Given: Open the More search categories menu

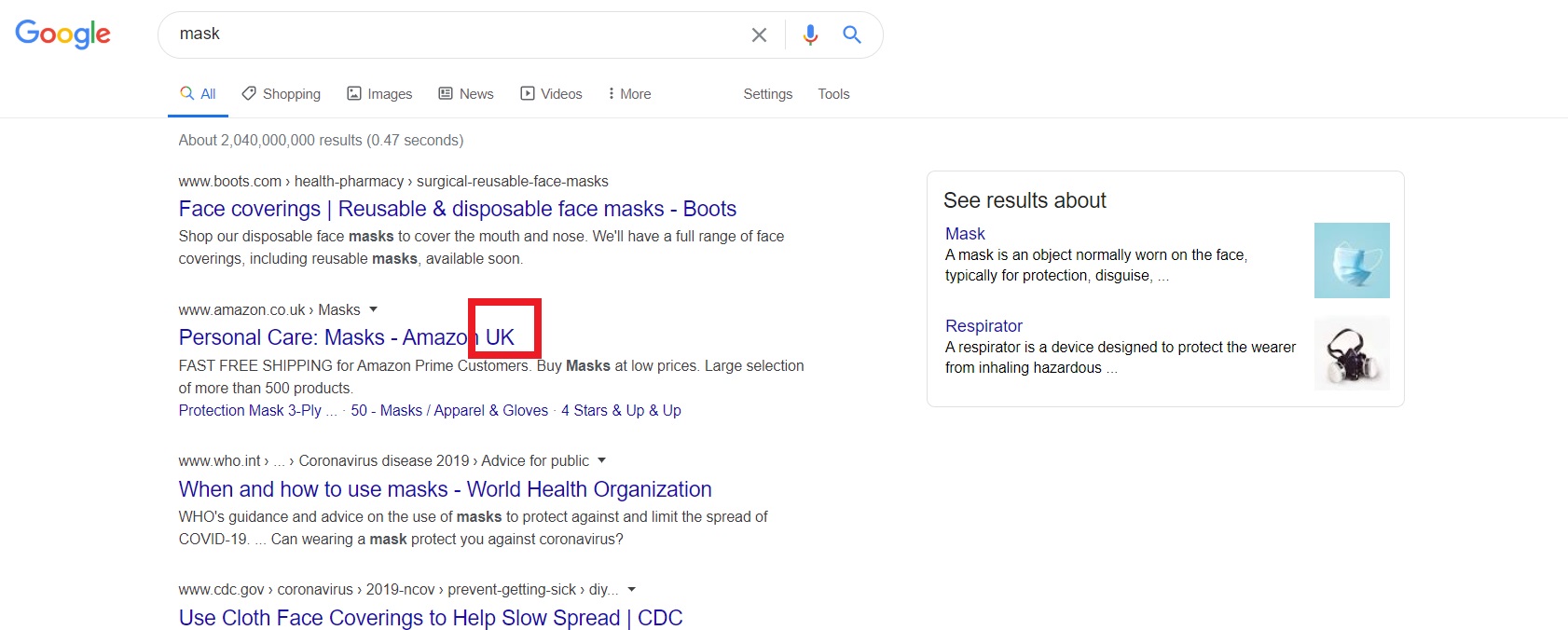Looking at the screenshot, I should point(629,94).
